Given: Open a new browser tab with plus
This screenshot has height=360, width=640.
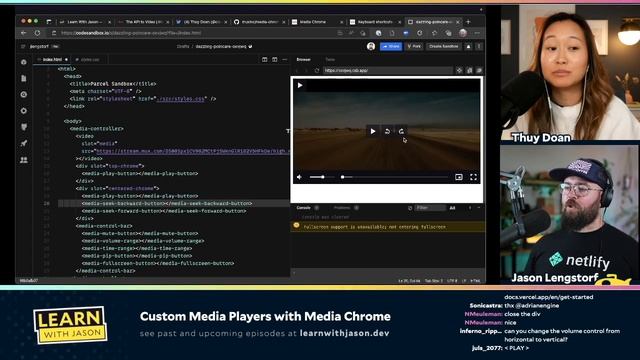Looking at the screenshot, I should 468,22.
